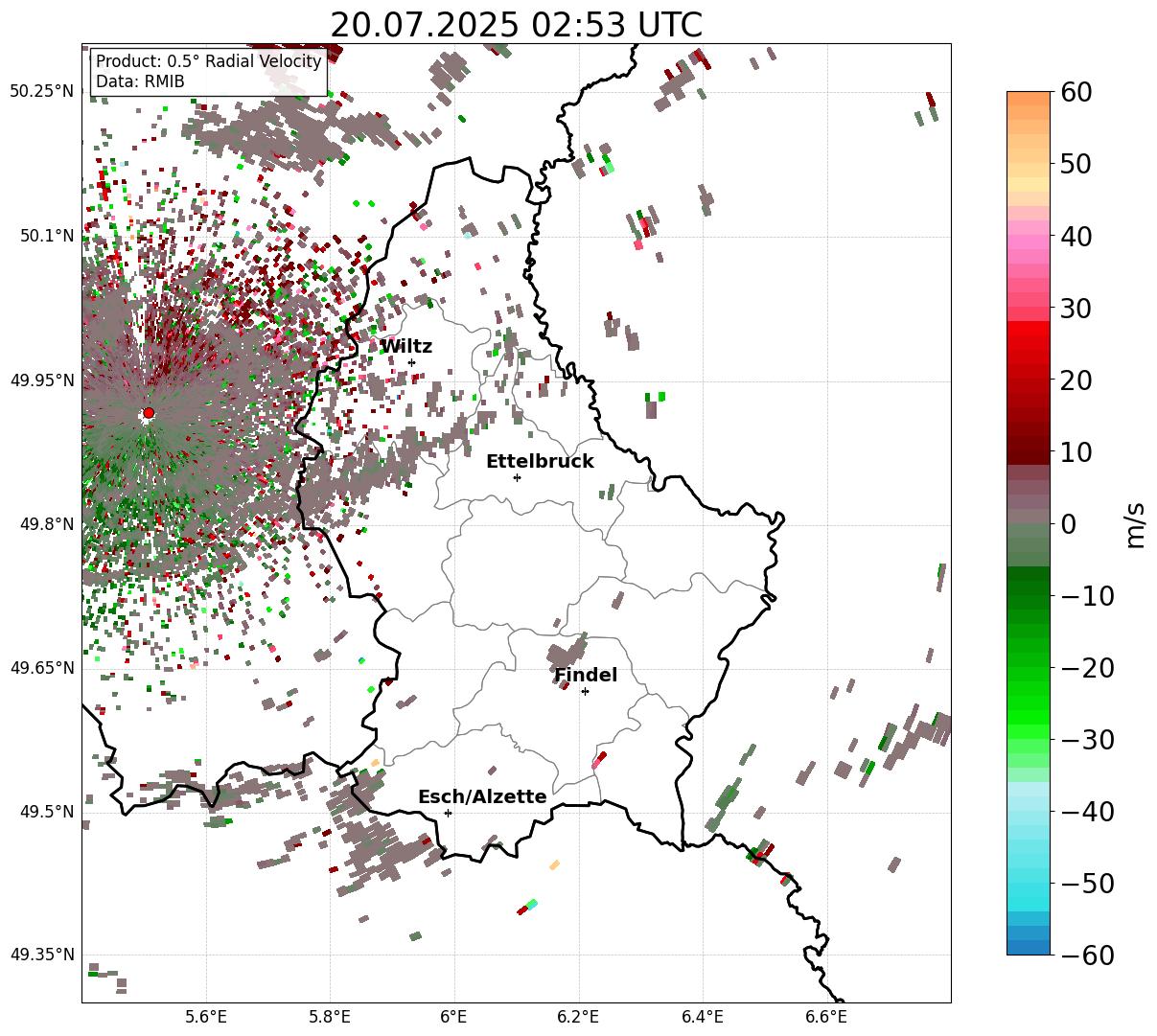Click the colorbar value 10

point(1076,451)
